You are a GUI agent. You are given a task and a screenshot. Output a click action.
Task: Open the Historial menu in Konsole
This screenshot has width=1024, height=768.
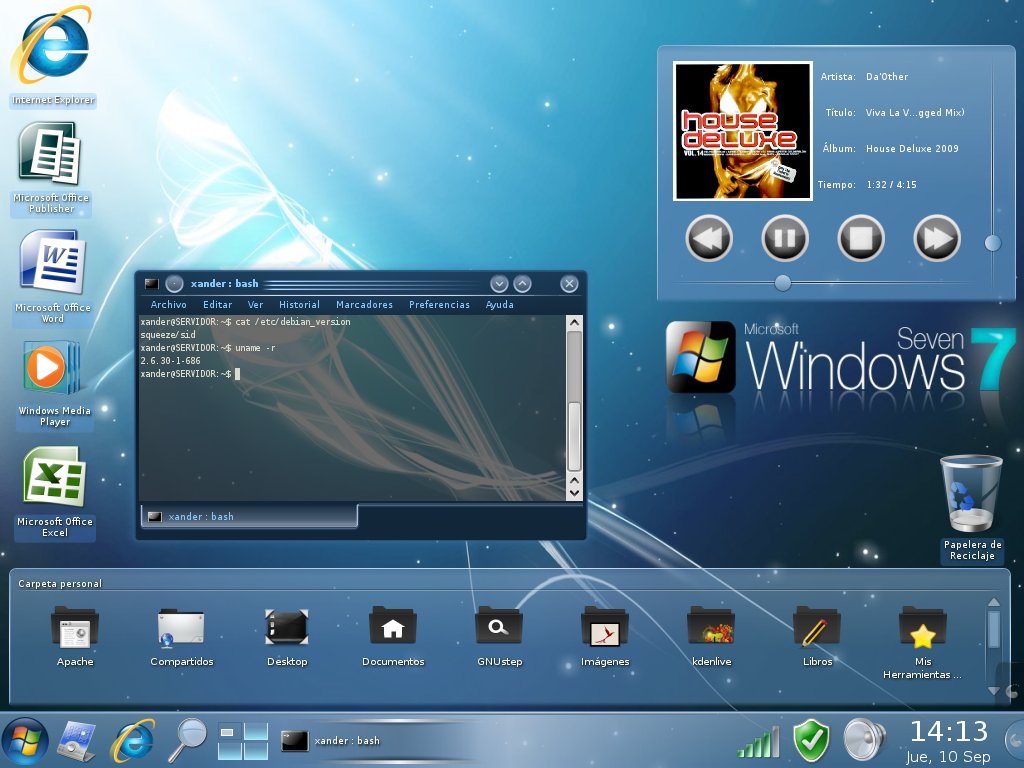pos(299,304)
